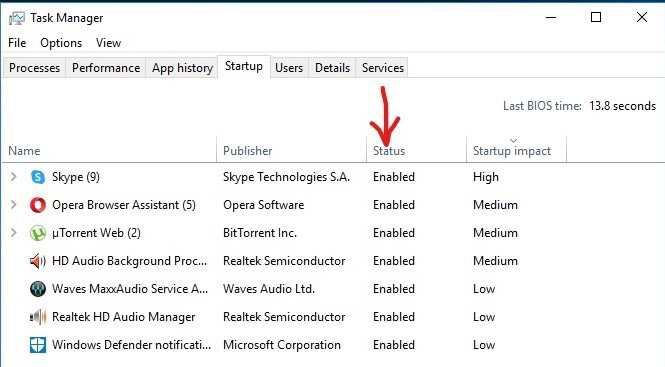Screen dimensions: 665x367
Task: Sort by the Status column header
Action: point(389,151)
